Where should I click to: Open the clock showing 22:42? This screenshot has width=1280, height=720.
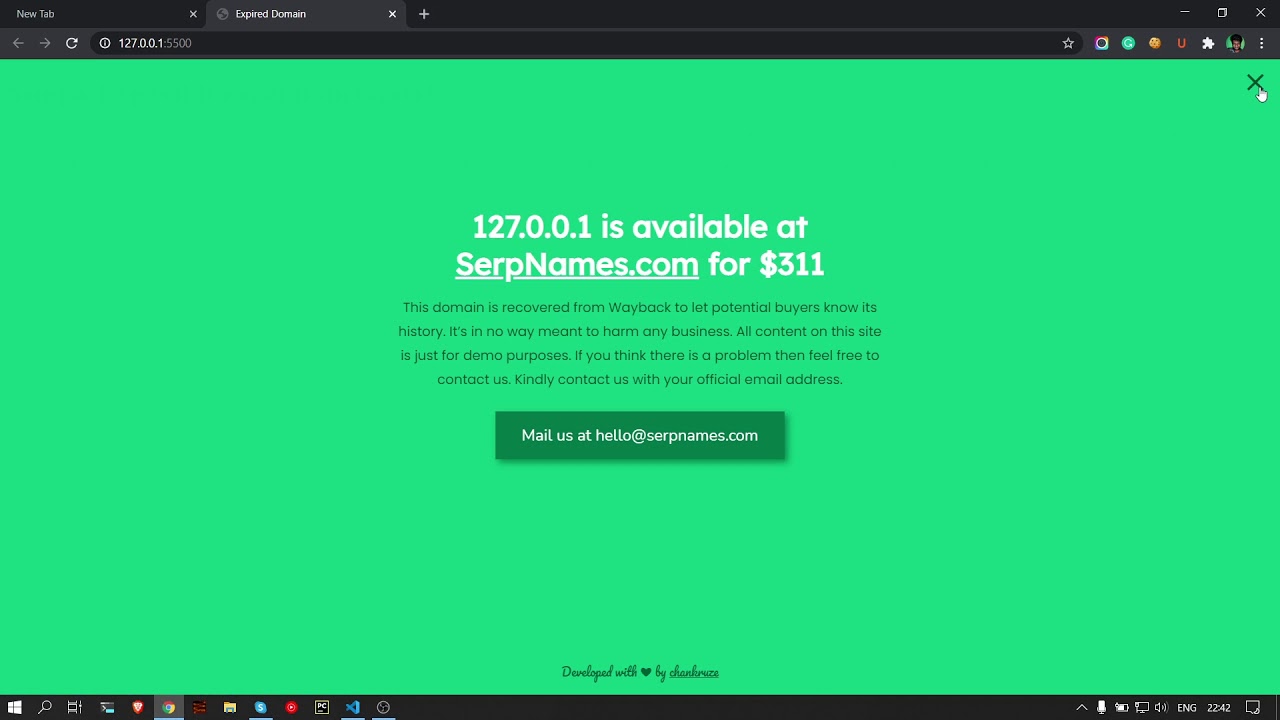[x=1219, y=707]
